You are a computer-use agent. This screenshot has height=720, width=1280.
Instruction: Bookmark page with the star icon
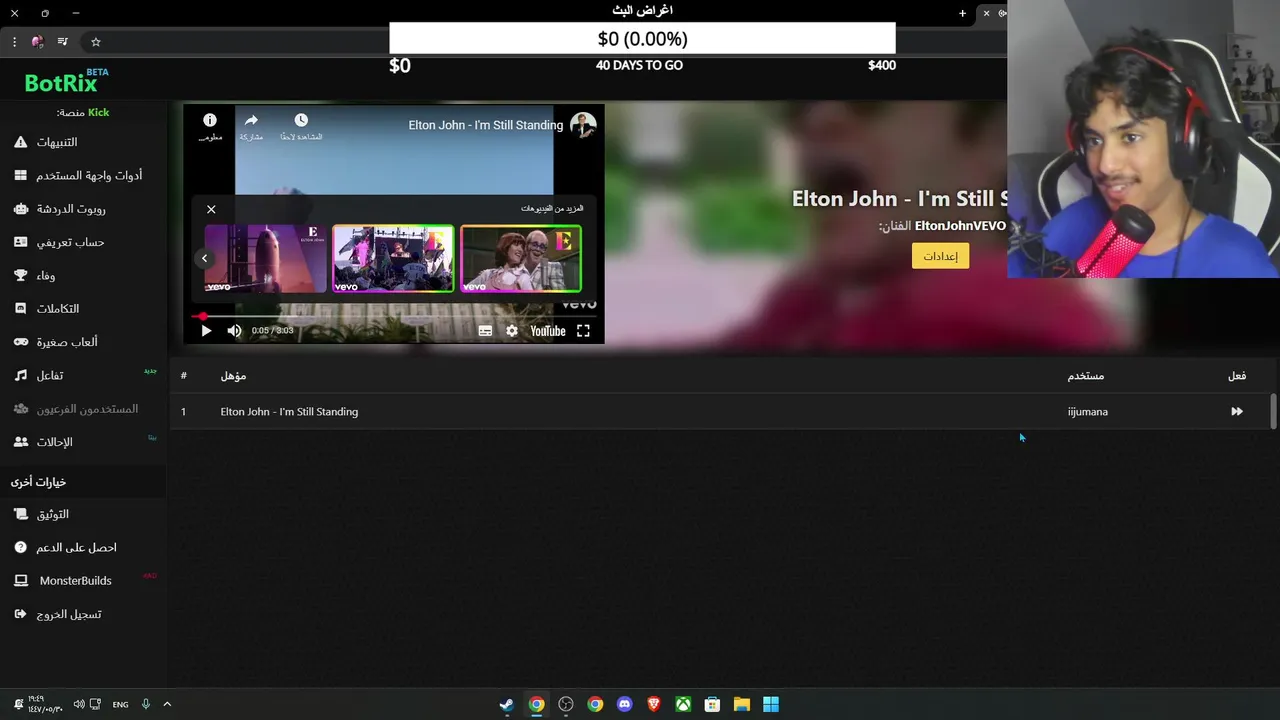tap(96, 42)
